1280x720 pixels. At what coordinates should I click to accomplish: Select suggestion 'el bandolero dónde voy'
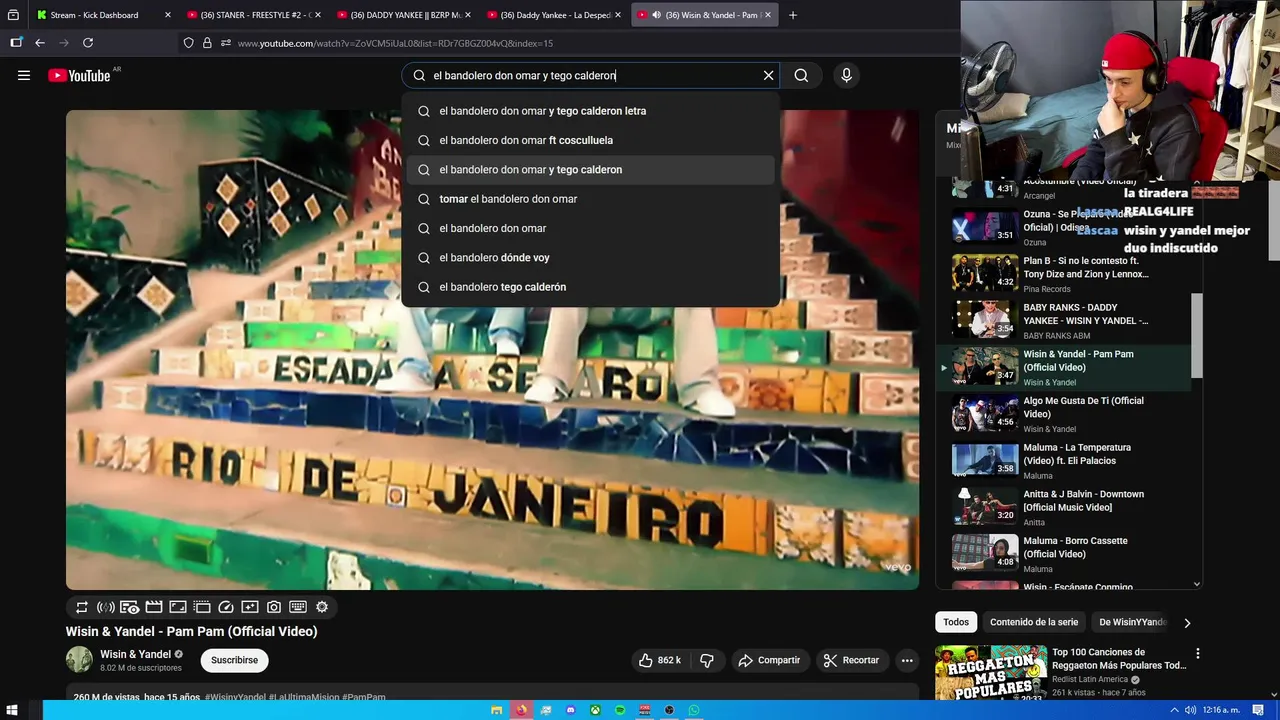590,258
